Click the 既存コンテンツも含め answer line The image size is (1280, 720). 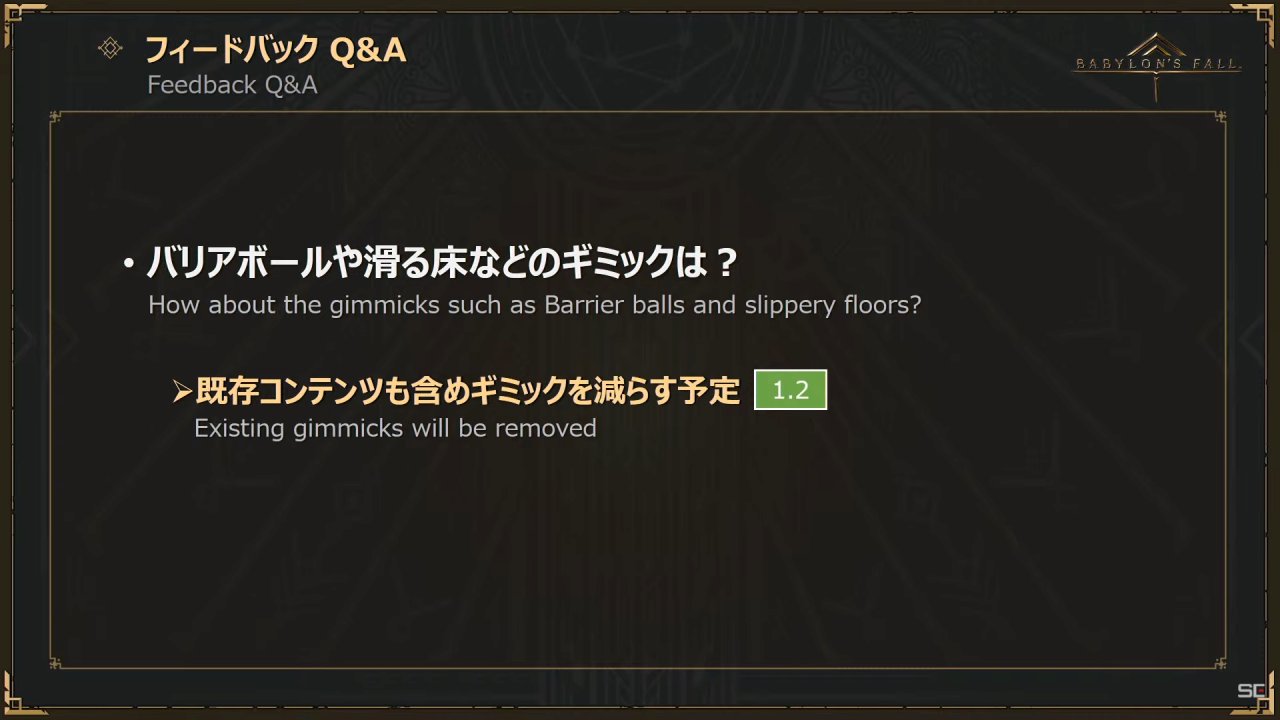(x=467, y=391)
